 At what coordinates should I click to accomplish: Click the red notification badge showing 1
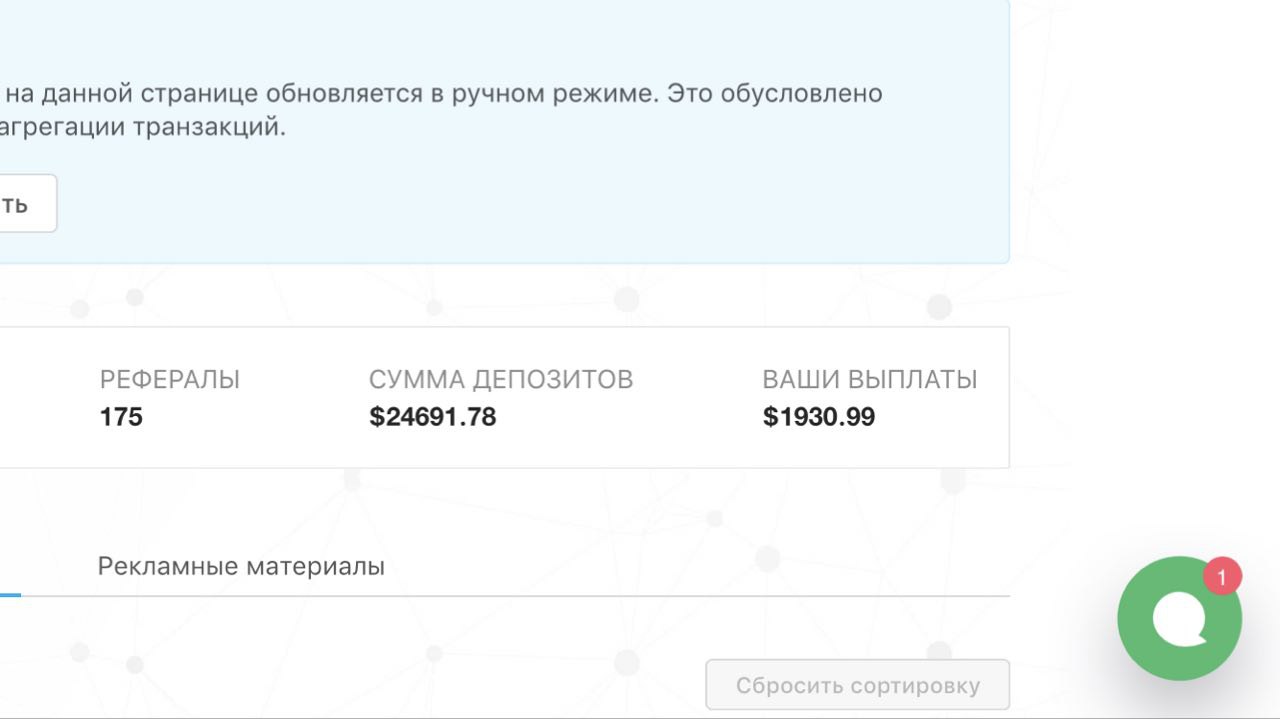1222,577
